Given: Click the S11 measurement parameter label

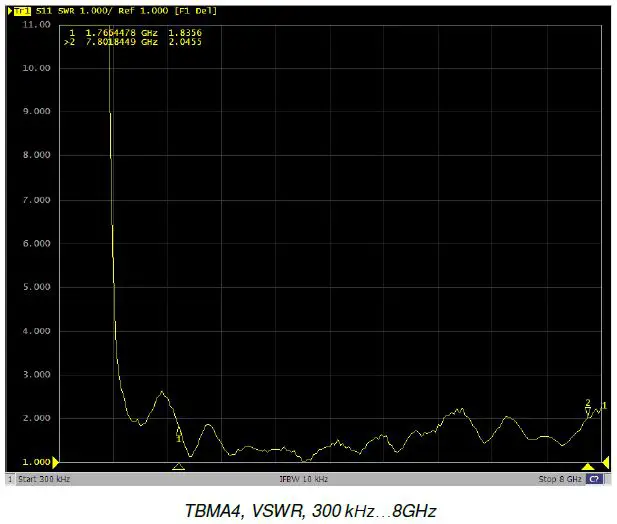Looking at the screenshot, I should click(x=44, y=11).
